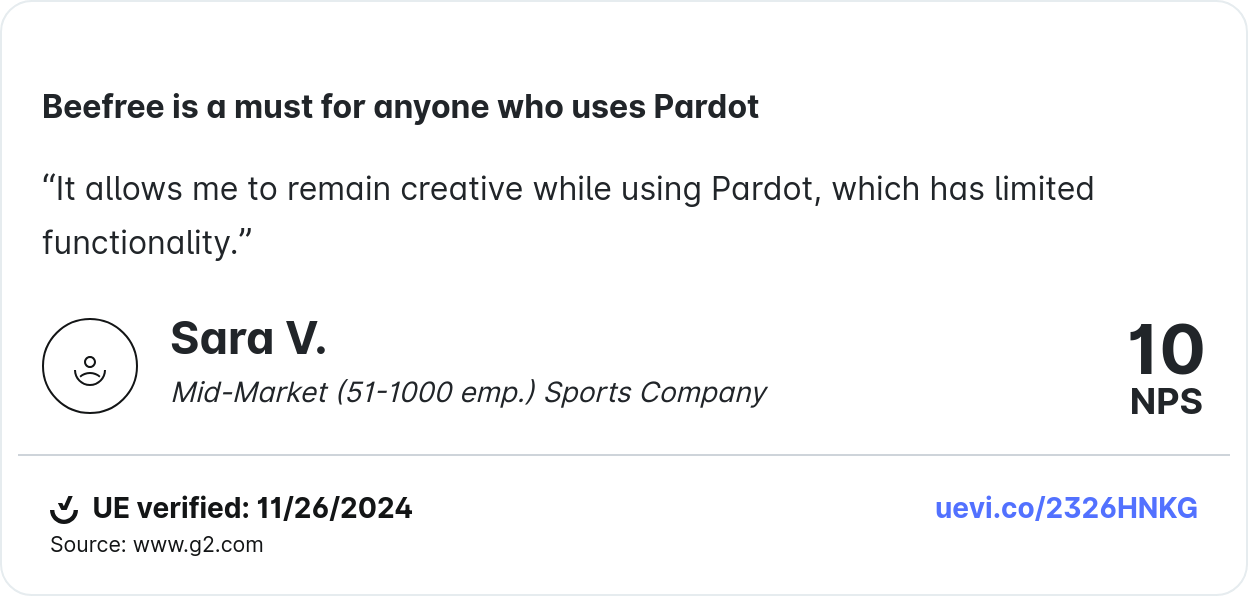This screenshot has width=1248, height=596.
Task: Click the opening quotation mark before It
Action: (48, 187)
